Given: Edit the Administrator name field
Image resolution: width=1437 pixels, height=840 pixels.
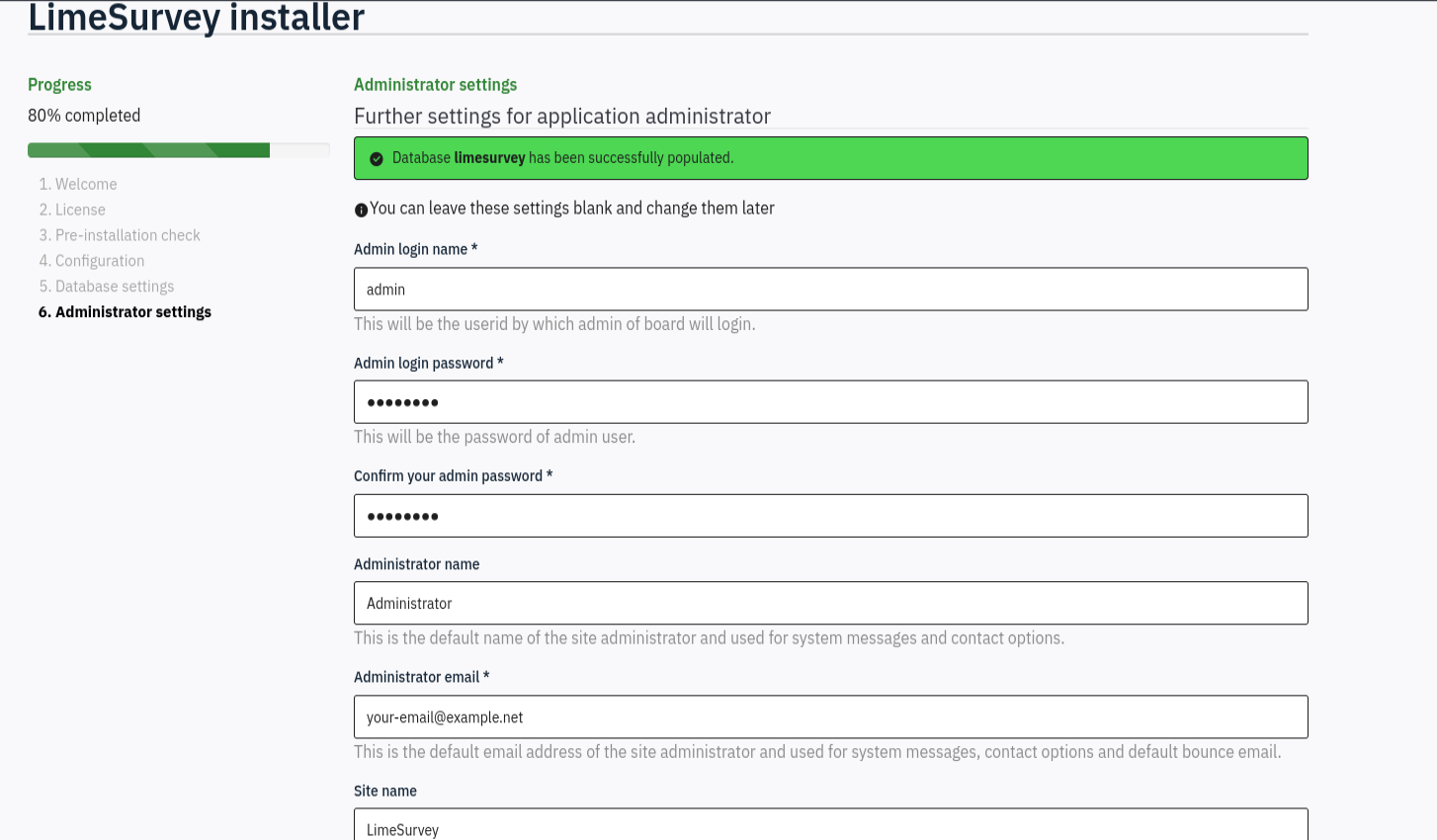Looking at the screenshot, I should coord(830,603).
